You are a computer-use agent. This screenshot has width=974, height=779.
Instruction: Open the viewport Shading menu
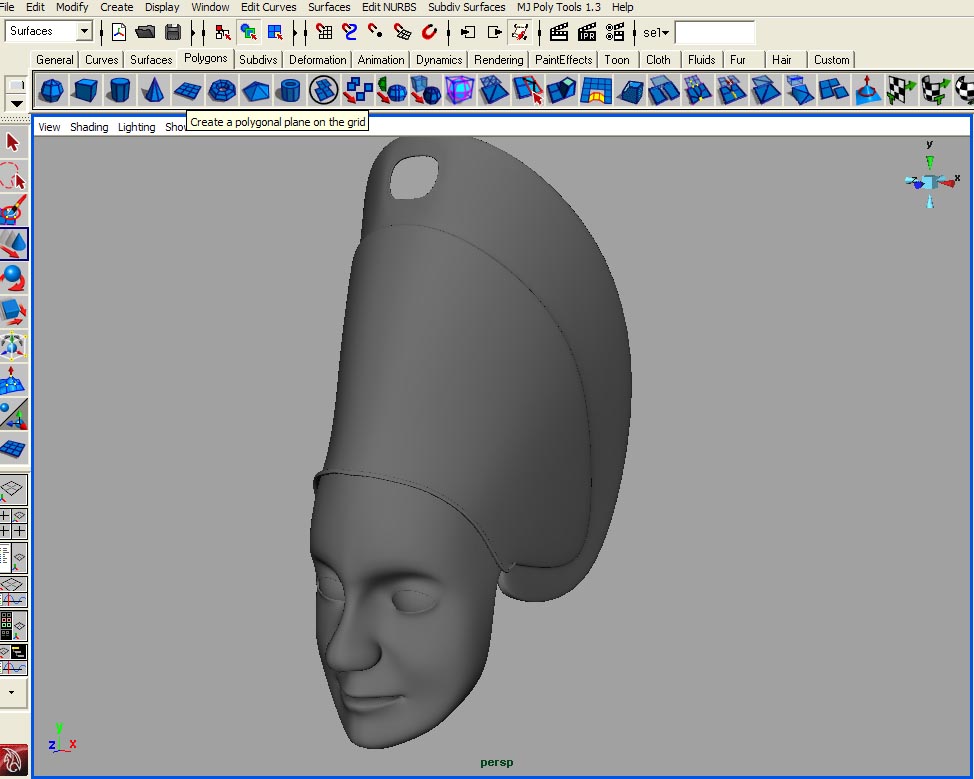[89, 127]
